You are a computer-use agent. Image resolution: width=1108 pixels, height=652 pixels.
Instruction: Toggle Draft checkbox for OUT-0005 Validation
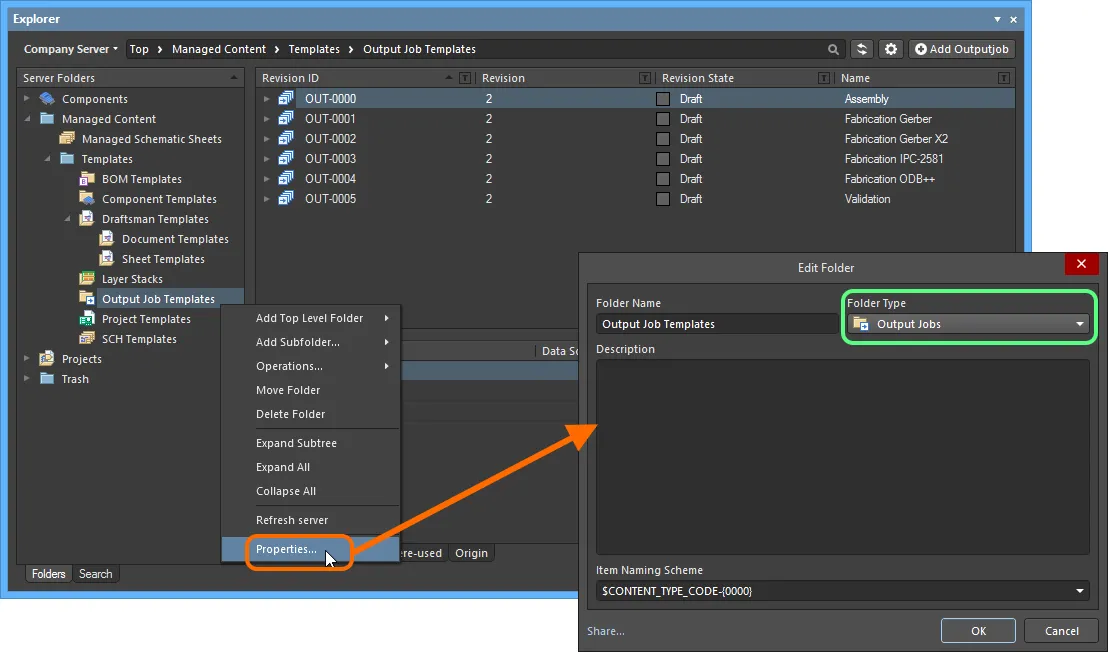pyautogui.click(x=663, y=199)
